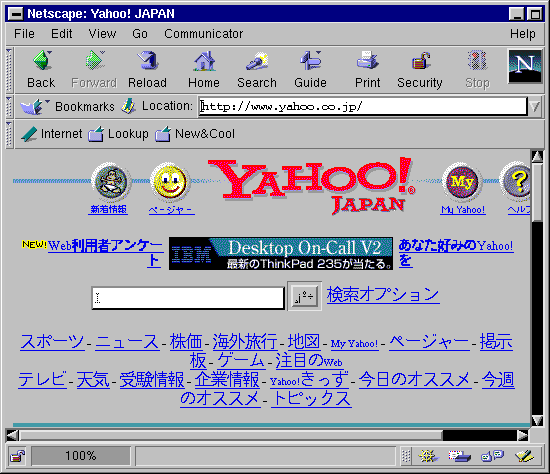Collapse the navigation toolbar grip handle

click(x=9, y=69)
